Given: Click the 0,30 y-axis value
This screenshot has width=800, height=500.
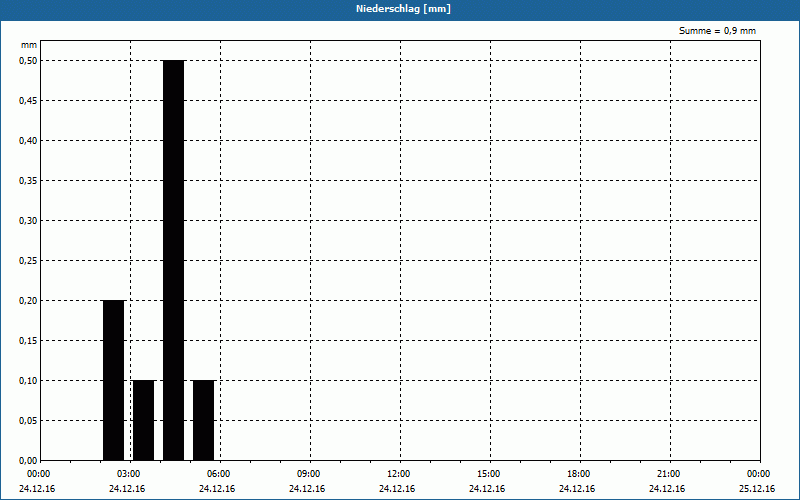Looking at the screenshot, I should coord(28,220).
